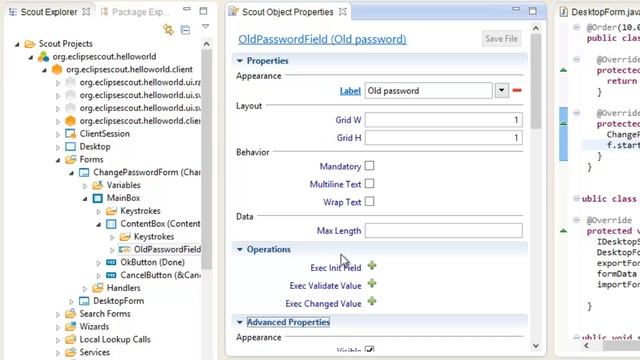The height and width of the screenshot is (360, 640).
Task: Click into the Grid W field
Action: 443,120
